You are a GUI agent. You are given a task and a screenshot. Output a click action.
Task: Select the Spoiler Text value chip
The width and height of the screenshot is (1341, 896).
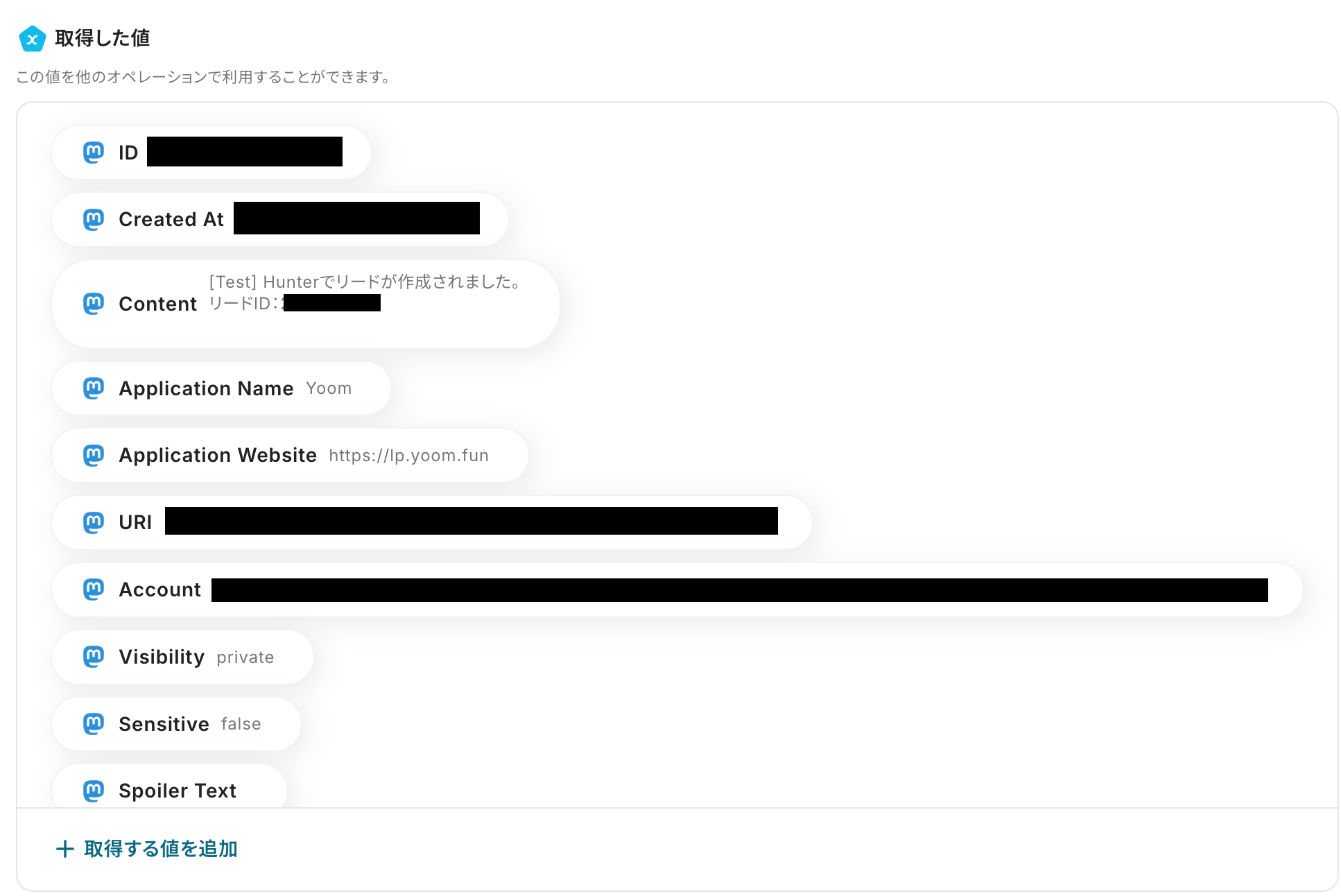click(x=169, y=787)
